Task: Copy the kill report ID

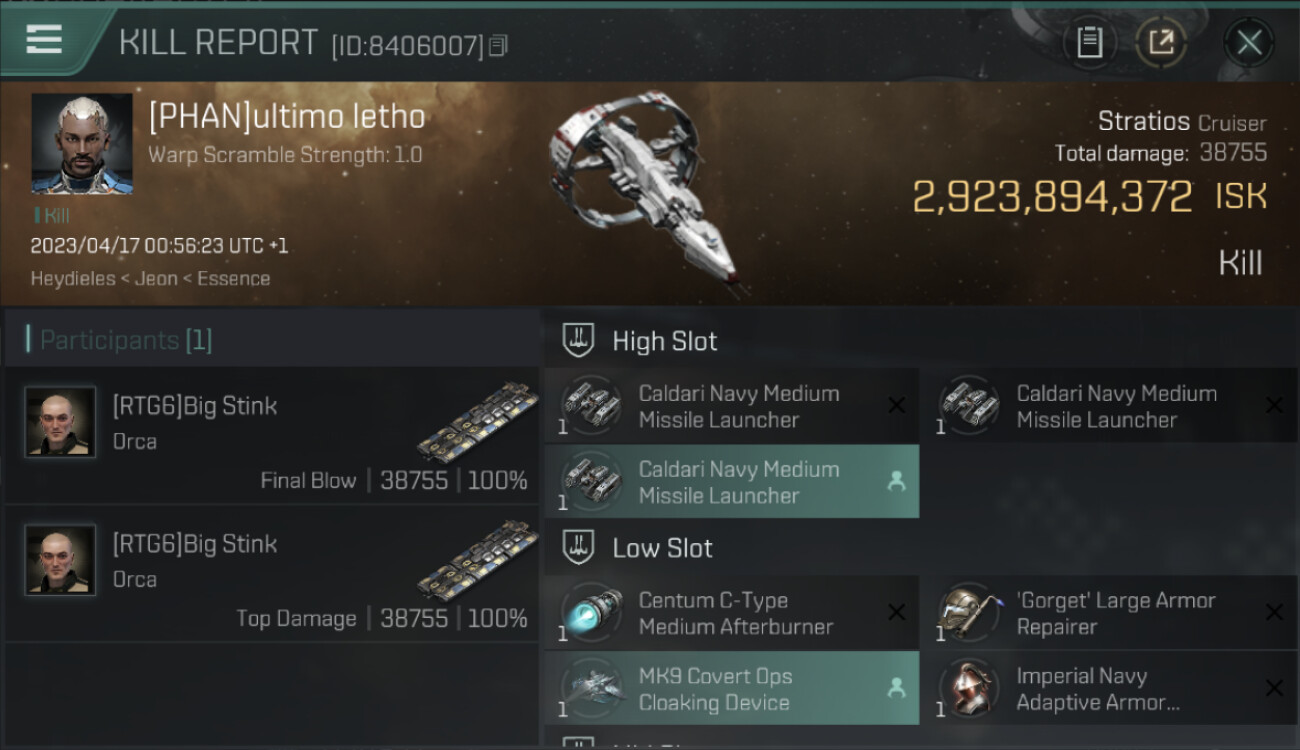Action: click(x=498, y=45)
